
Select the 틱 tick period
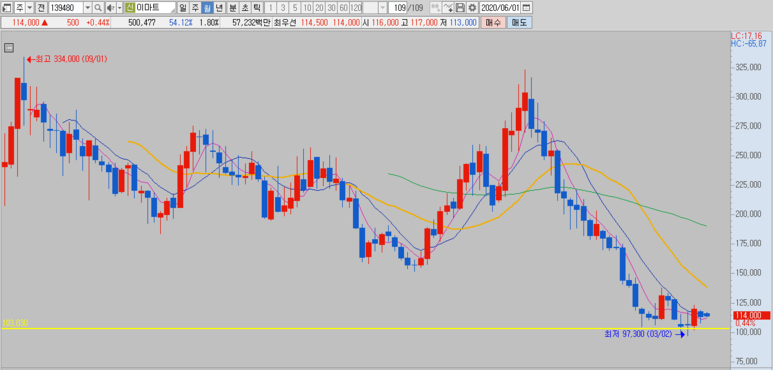click(256, 7)
